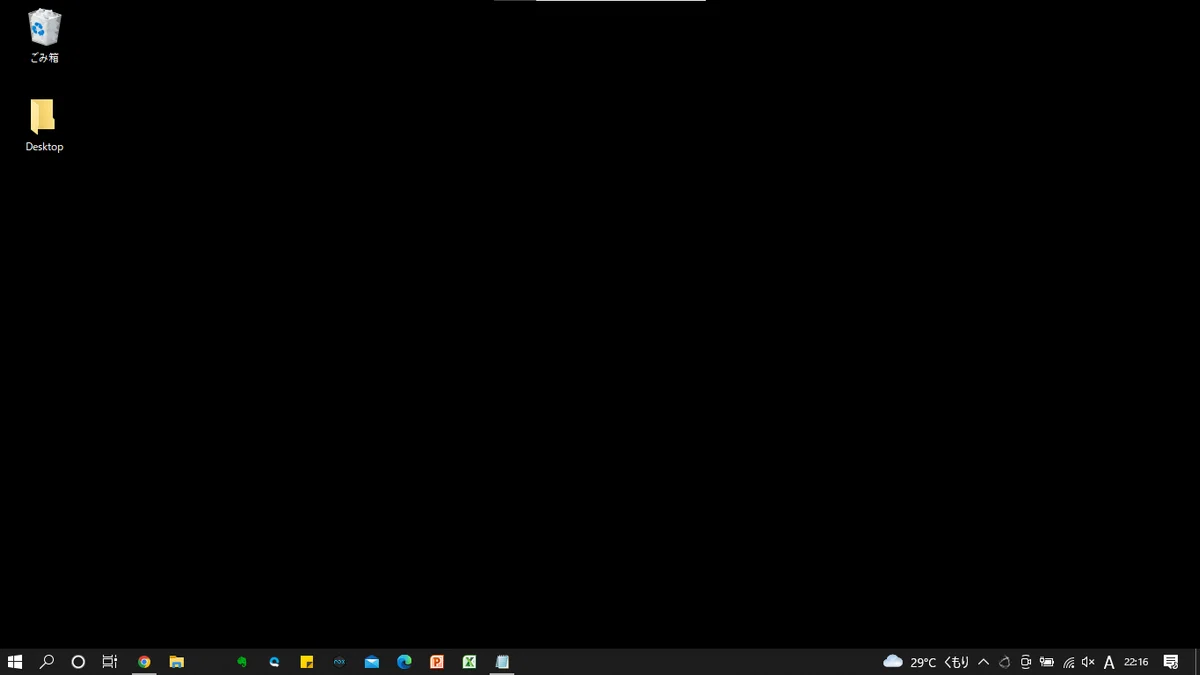Launch the new Microsoft Edge browser
Viewport: 1200px width, 675px height.
[x=404, y=662]
